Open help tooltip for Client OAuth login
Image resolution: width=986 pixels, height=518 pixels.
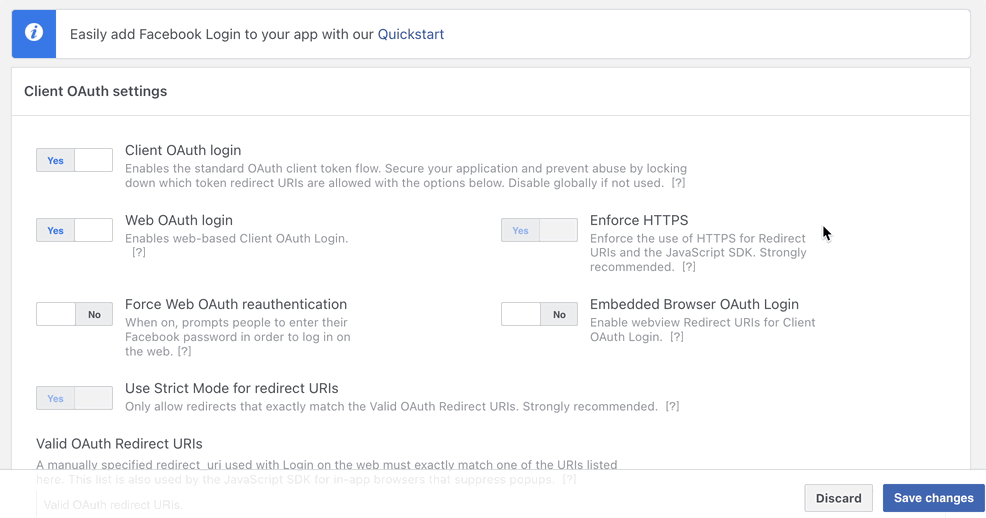[678, 183]
